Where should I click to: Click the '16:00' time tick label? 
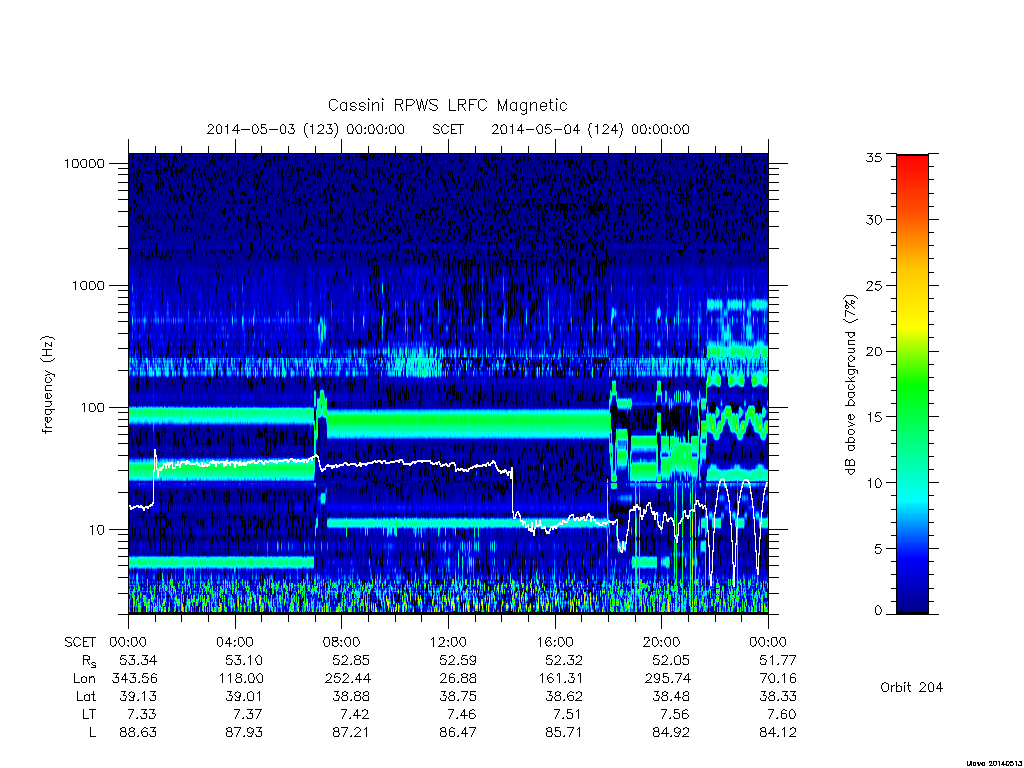pyautogui.click(x=555, y=642)
